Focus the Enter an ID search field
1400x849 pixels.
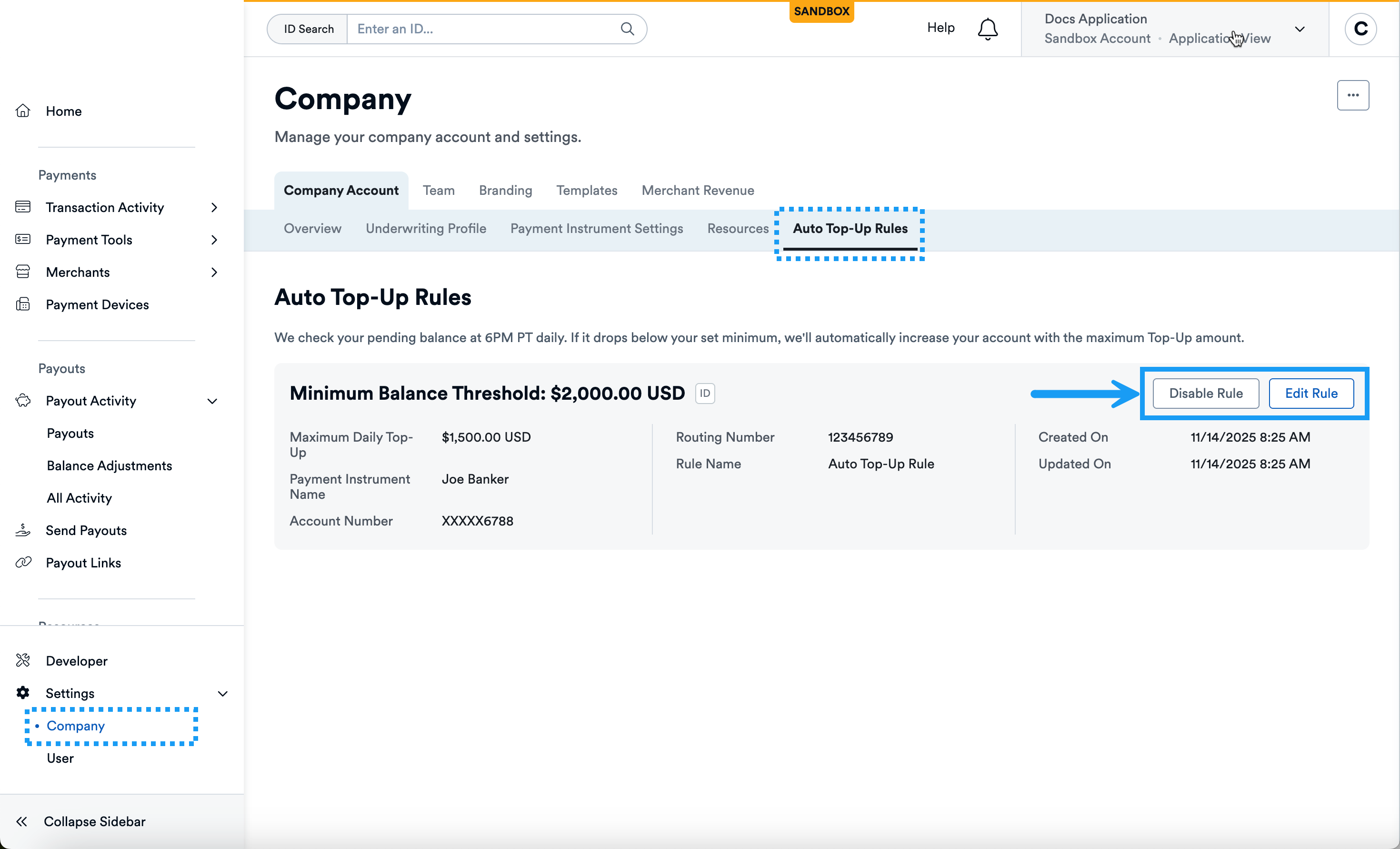click(483, 29)
